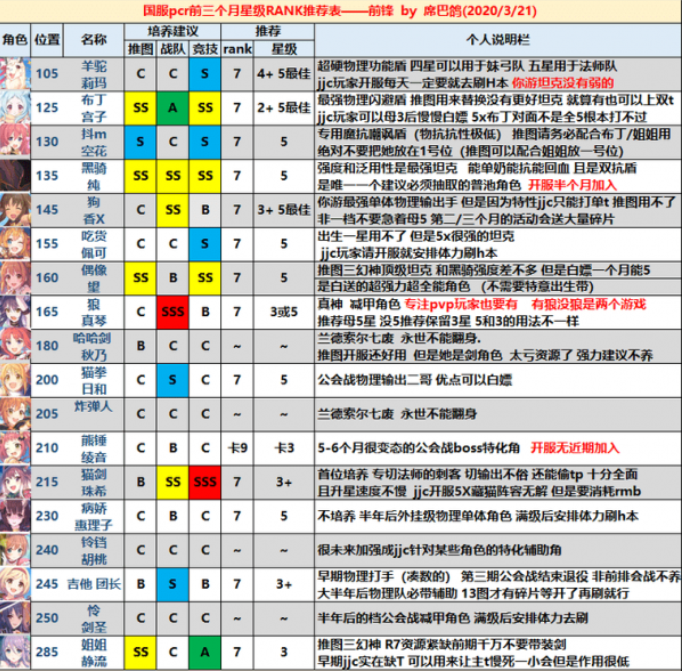Select the blue S 战队 cell for 吉他 团长

click(x=173, y=584)
